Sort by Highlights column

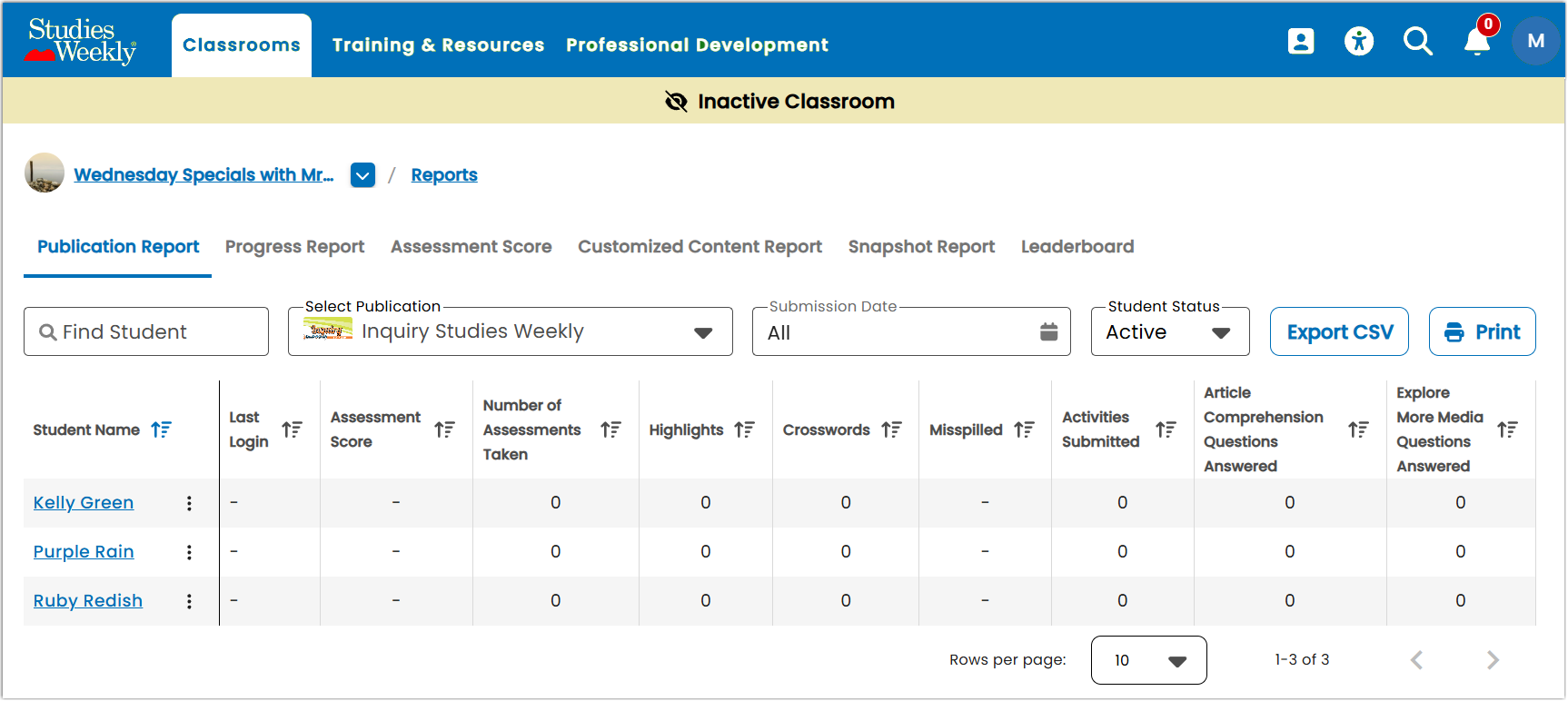pos(744,429)
